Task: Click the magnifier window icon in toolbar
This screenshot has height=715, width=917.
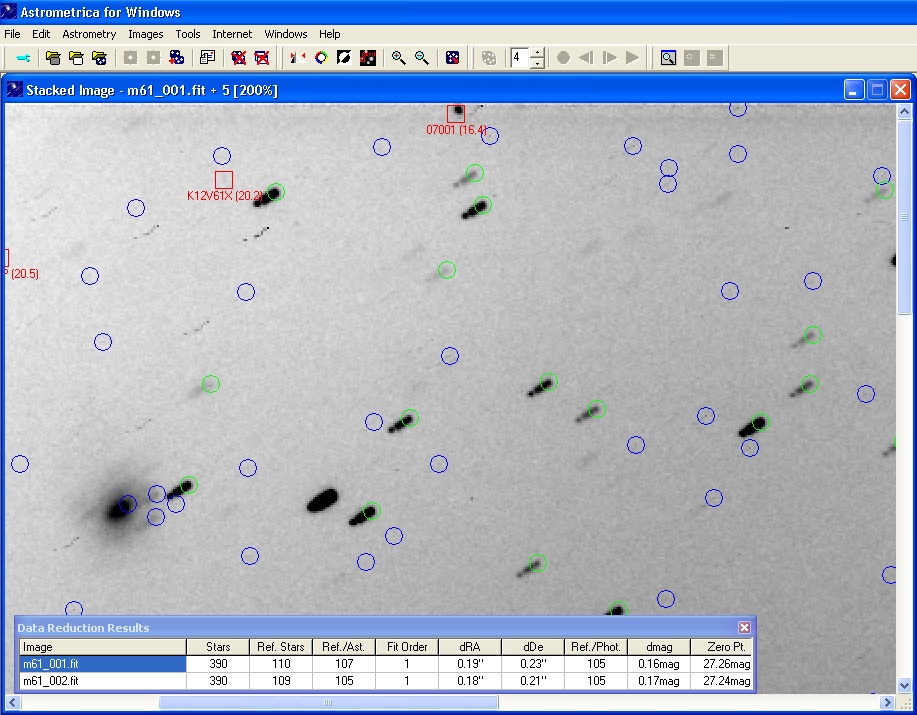Action: [x=668, y=58]
